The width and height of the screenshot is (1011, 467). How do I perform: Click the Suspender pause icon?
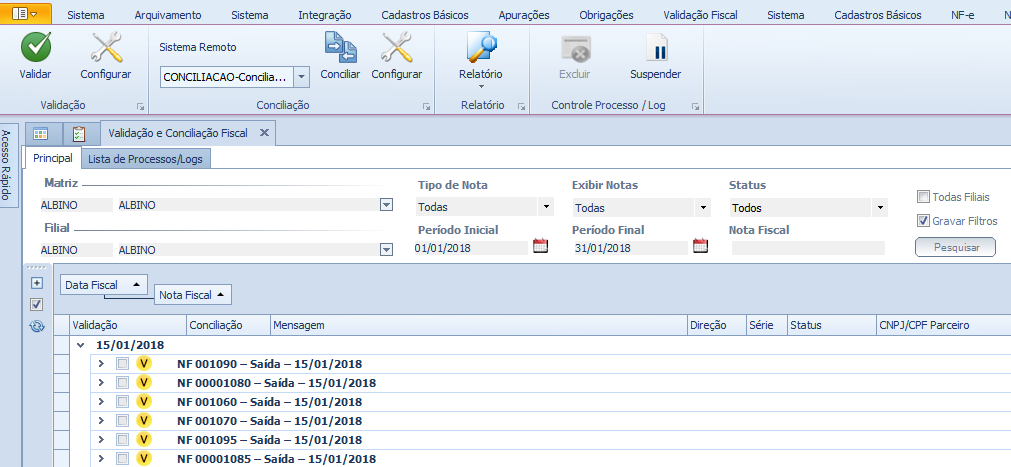[x=655, y=48]
